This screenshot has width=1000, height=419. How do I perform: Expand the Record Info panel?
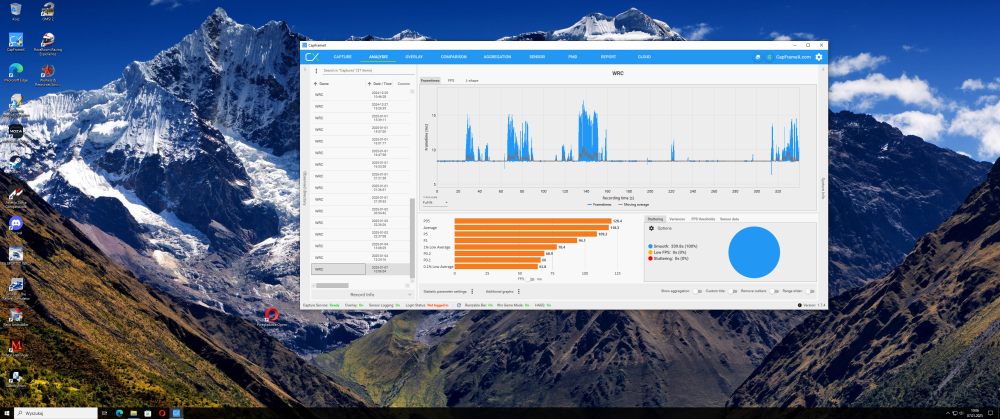pos(362,295)
